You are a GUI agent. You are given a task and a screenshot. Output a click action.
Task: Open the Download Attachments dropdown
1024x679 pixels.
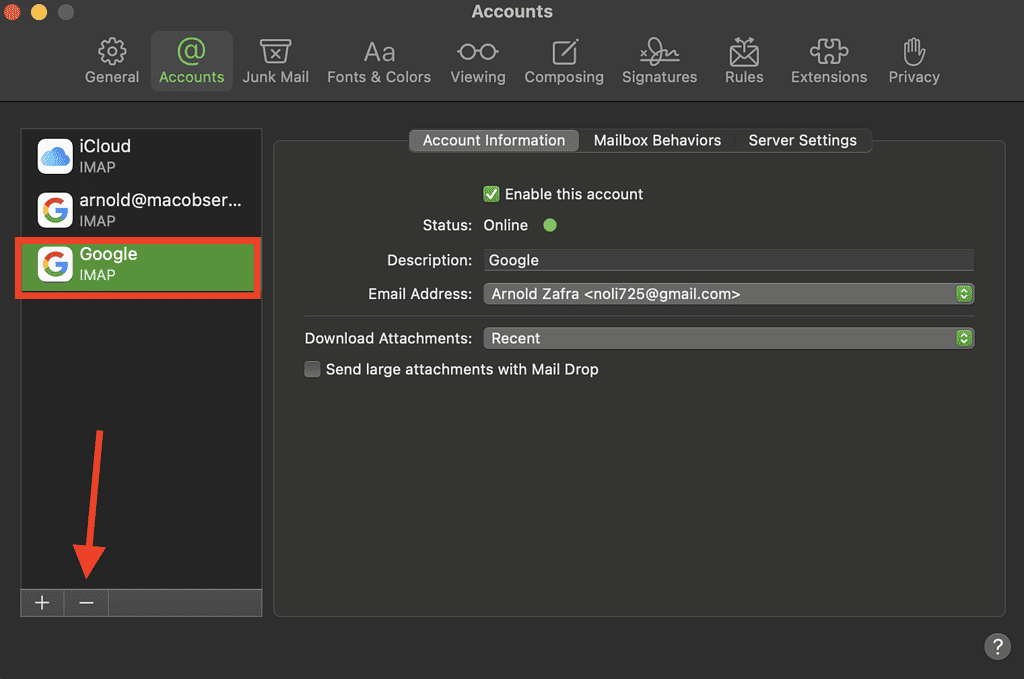(728, 338)
